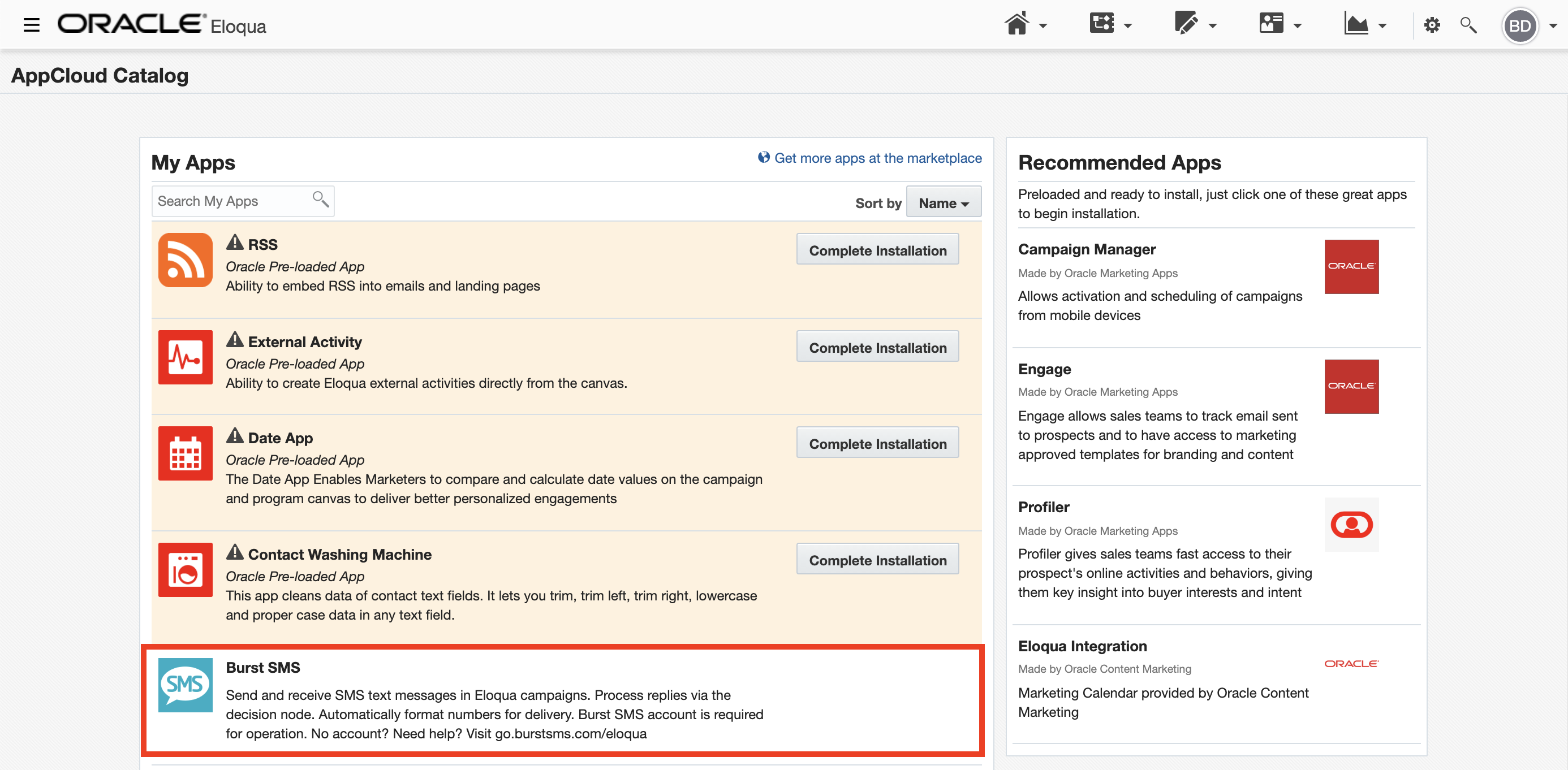This screenshot has width=1568, height=770.
Task: Click the Profiler app logo
Action: [x=1351, y=524]
